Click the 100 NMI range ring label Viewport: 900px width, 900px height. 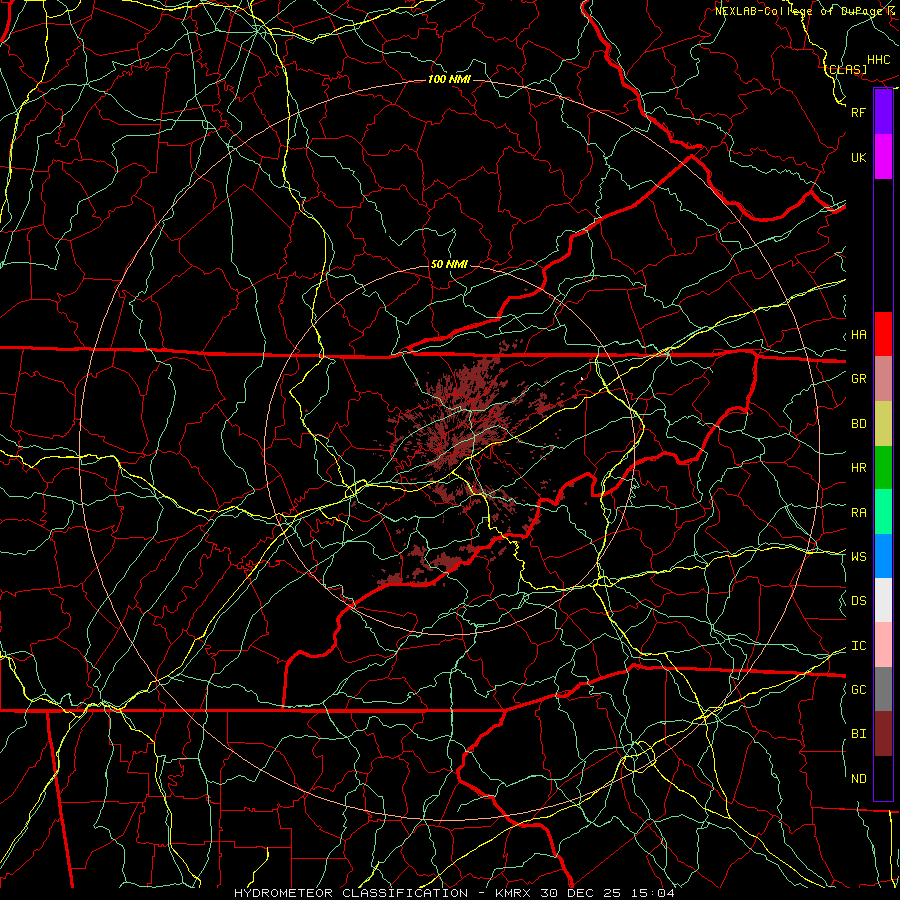(x=449, y=79)
